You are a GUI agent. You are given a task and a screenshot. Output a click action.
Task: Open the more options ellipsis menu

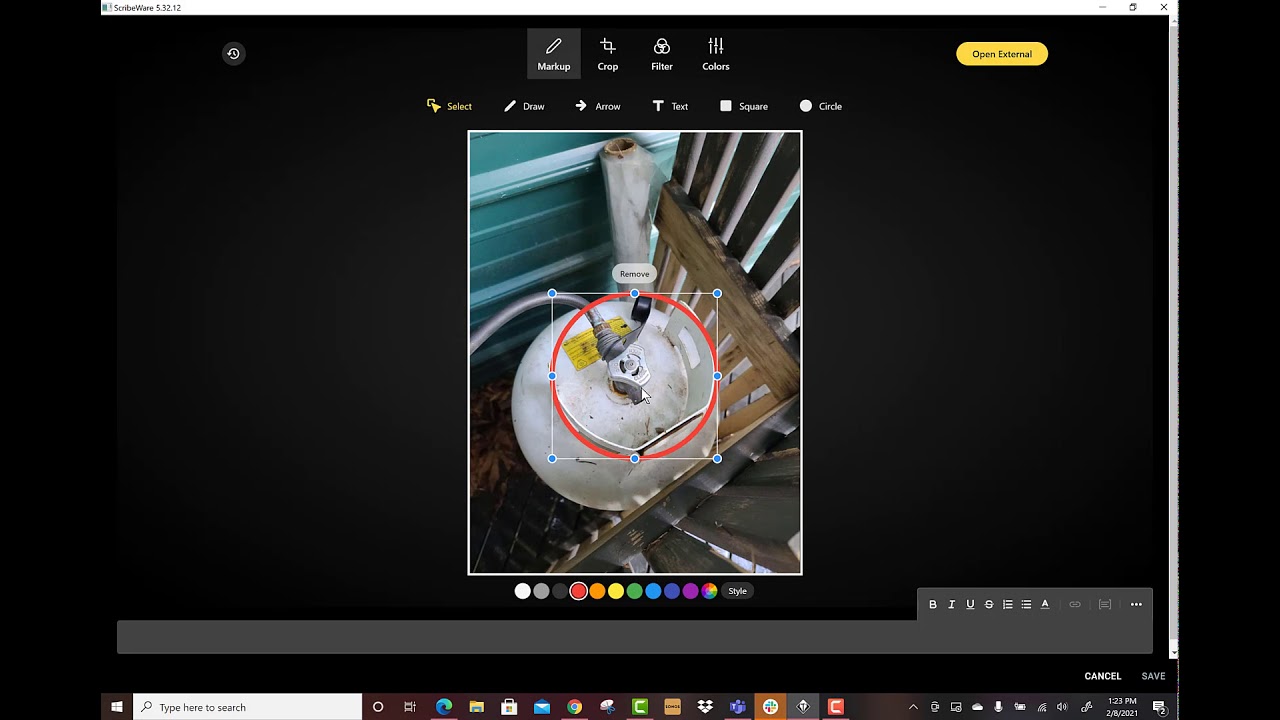1136,604
